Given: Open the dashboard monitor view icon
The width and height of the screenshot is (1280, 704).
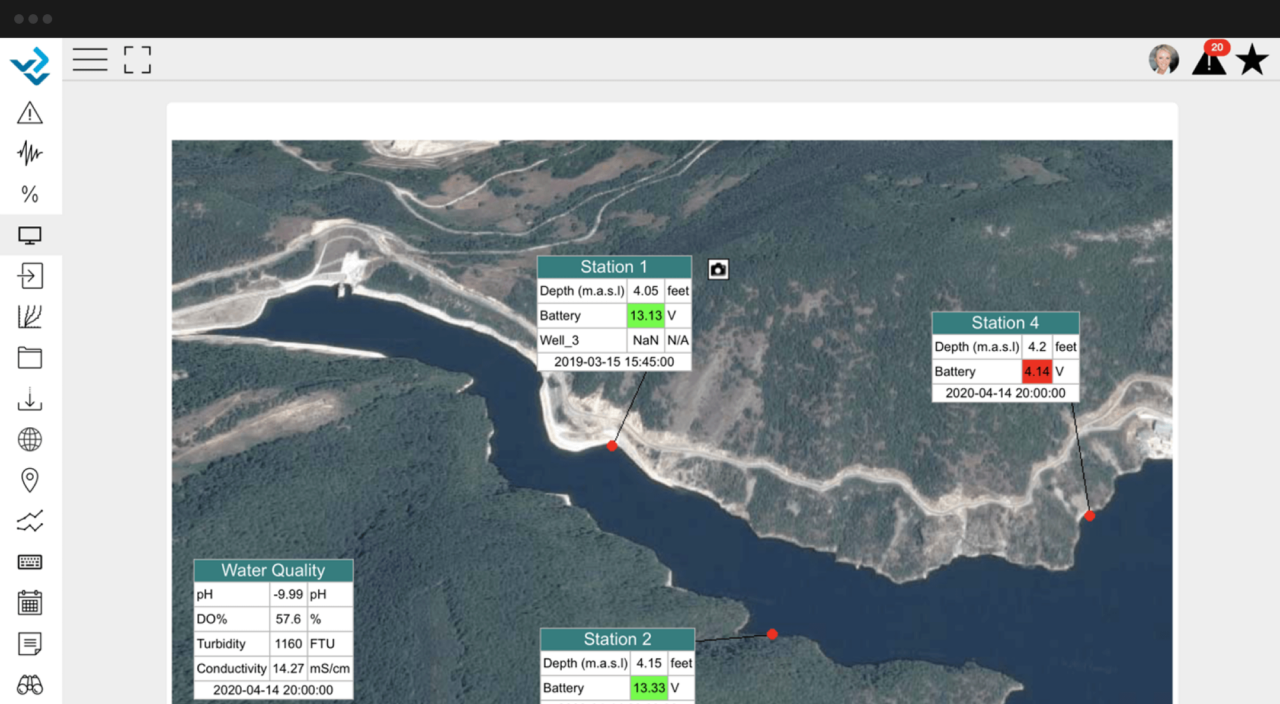Looking at the screenshot, I should (x=30, y=235).
